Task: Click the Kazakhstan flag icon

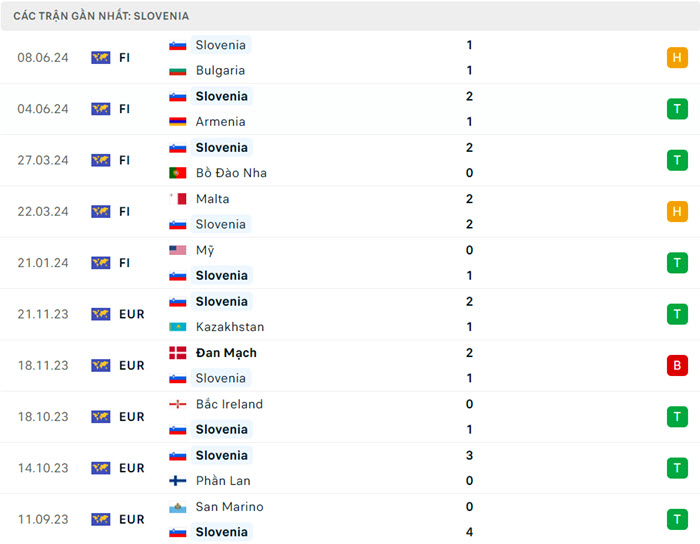Action: (178, 327)
